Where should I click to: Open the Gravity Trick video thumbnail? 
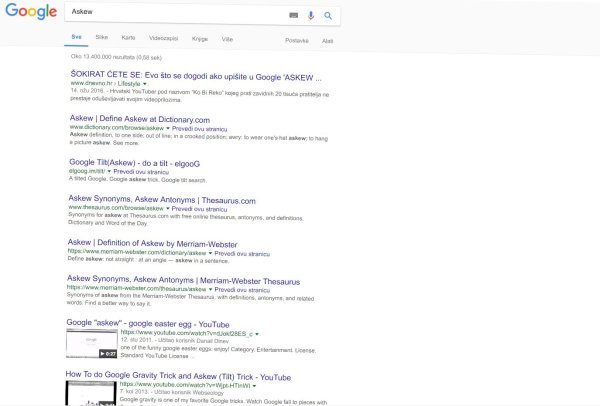90,392
